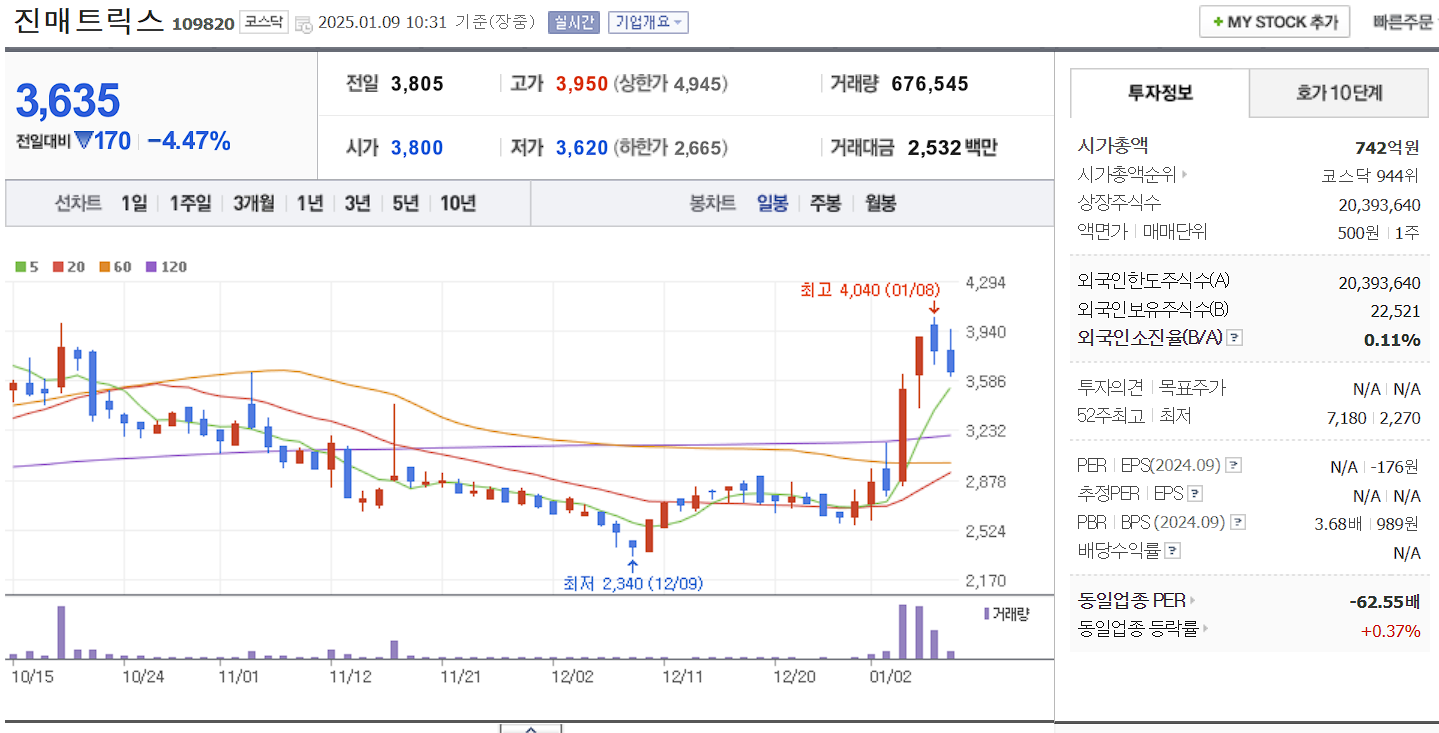Click the market cap value 742억원
Viewport: 1439px width, 733px height.
coord(1387,148)
